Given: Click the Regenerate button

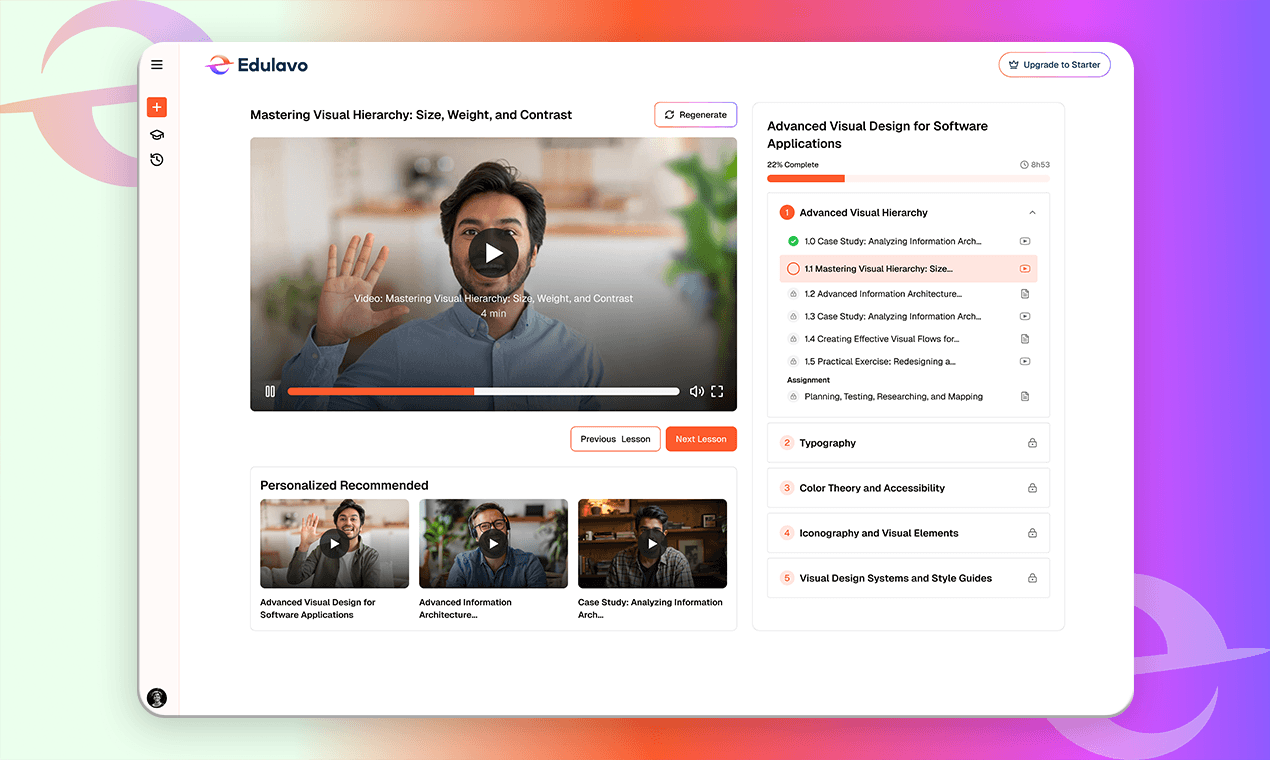Looking at the screenshot, I should point(695,115).
